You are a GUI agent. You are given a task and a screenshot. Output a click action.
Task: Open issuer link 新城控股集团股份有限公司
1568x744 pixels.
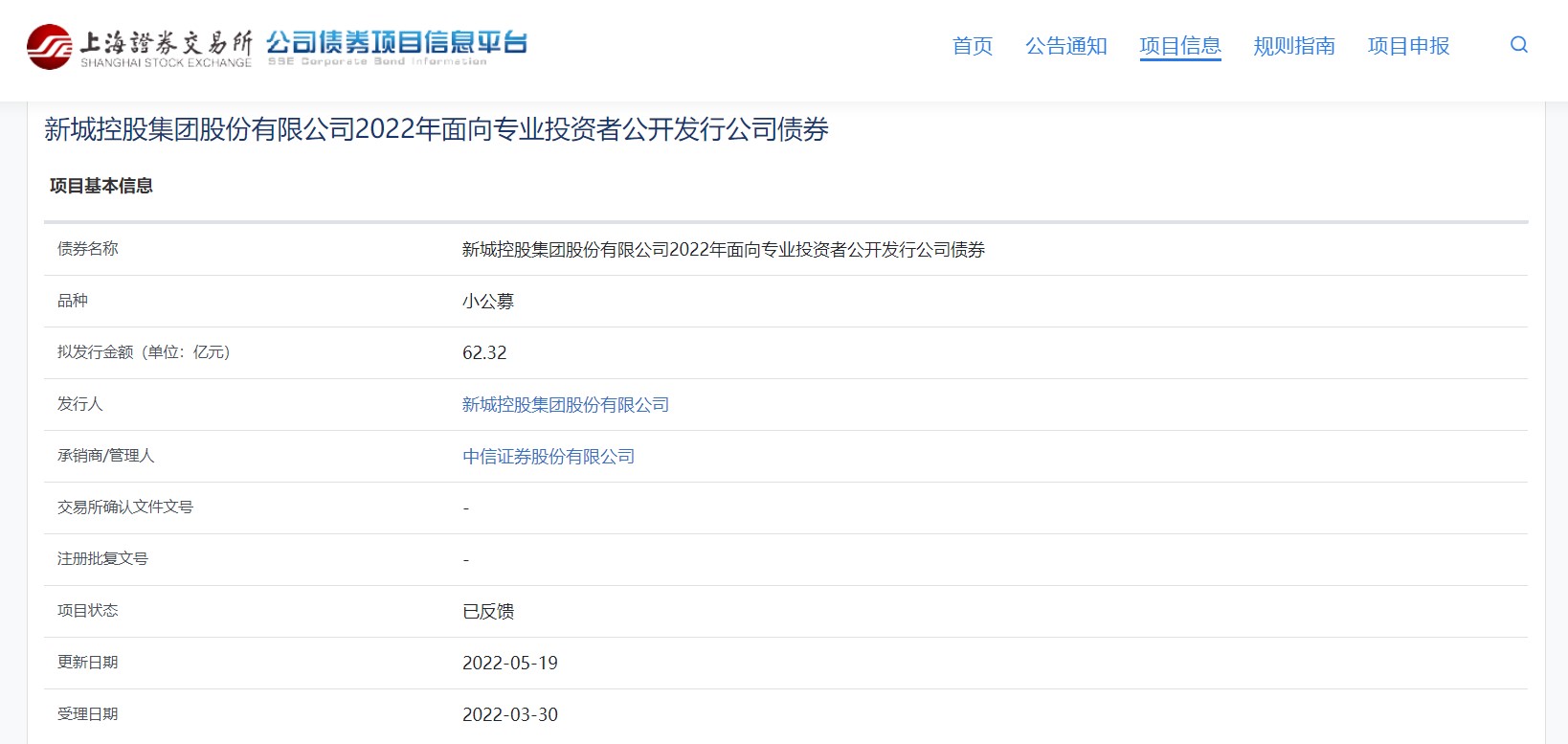[x=565, y=405]
